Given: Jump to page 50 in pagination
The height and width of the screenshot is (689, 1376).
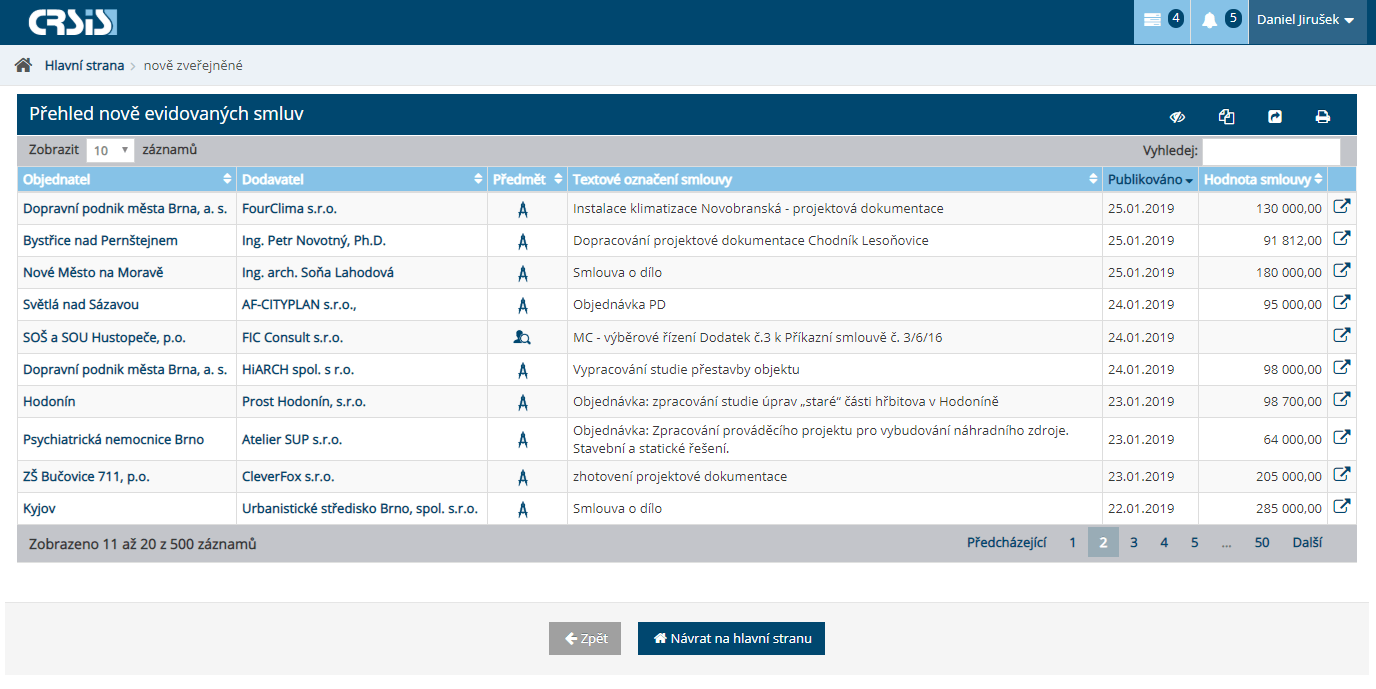Looking at the screenshot, I should pos(1262,543).
